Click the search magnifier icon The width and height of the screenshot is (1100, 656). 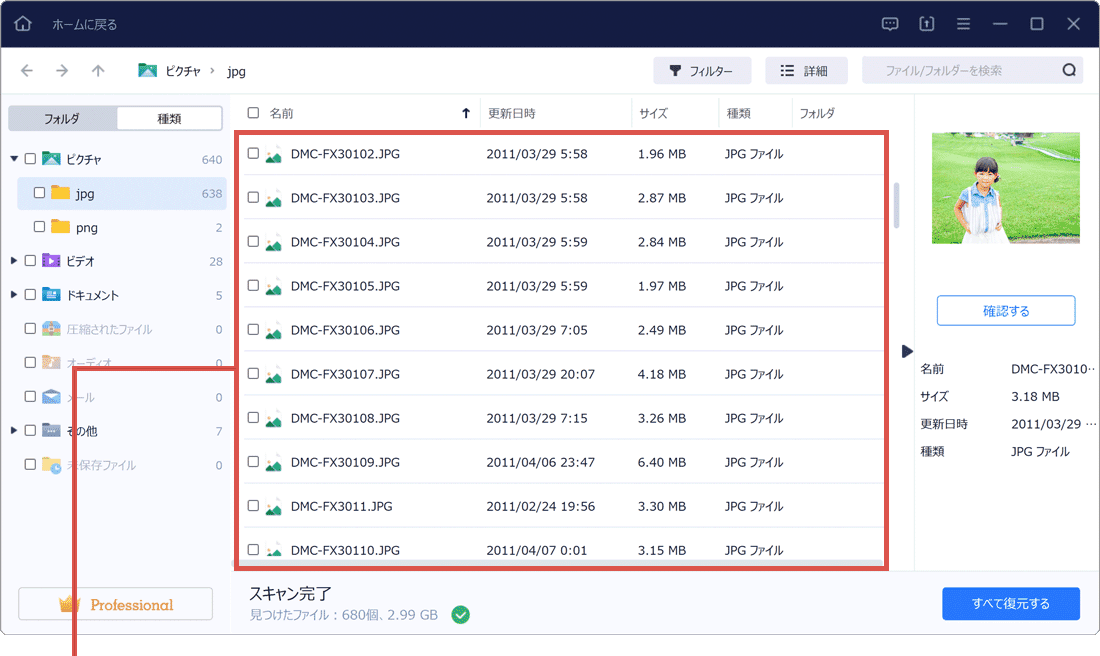[x=1069, y=70]
